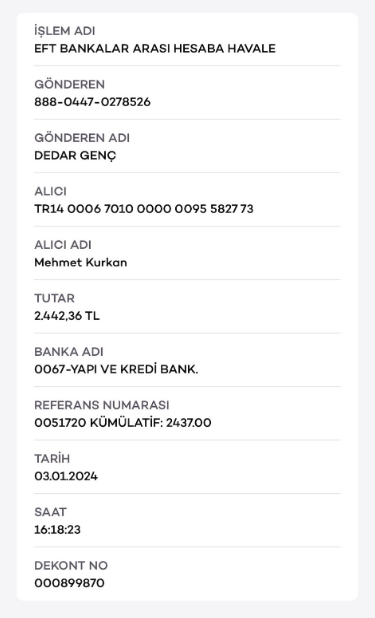Select the DEKONT NO label

71,566
